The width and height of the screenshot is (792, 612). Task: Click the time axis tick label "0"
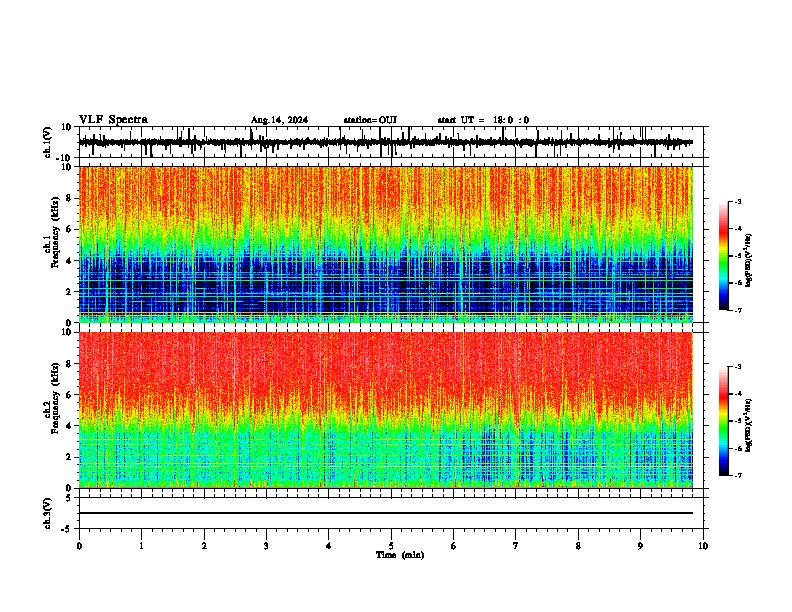click(x=79, y=546)
